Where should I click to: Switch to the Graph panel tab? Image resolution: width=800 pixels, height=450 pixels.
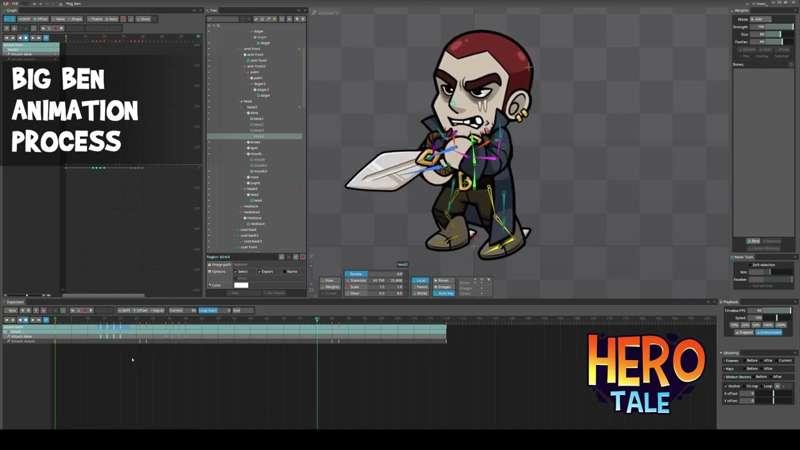tap(12, 11)
